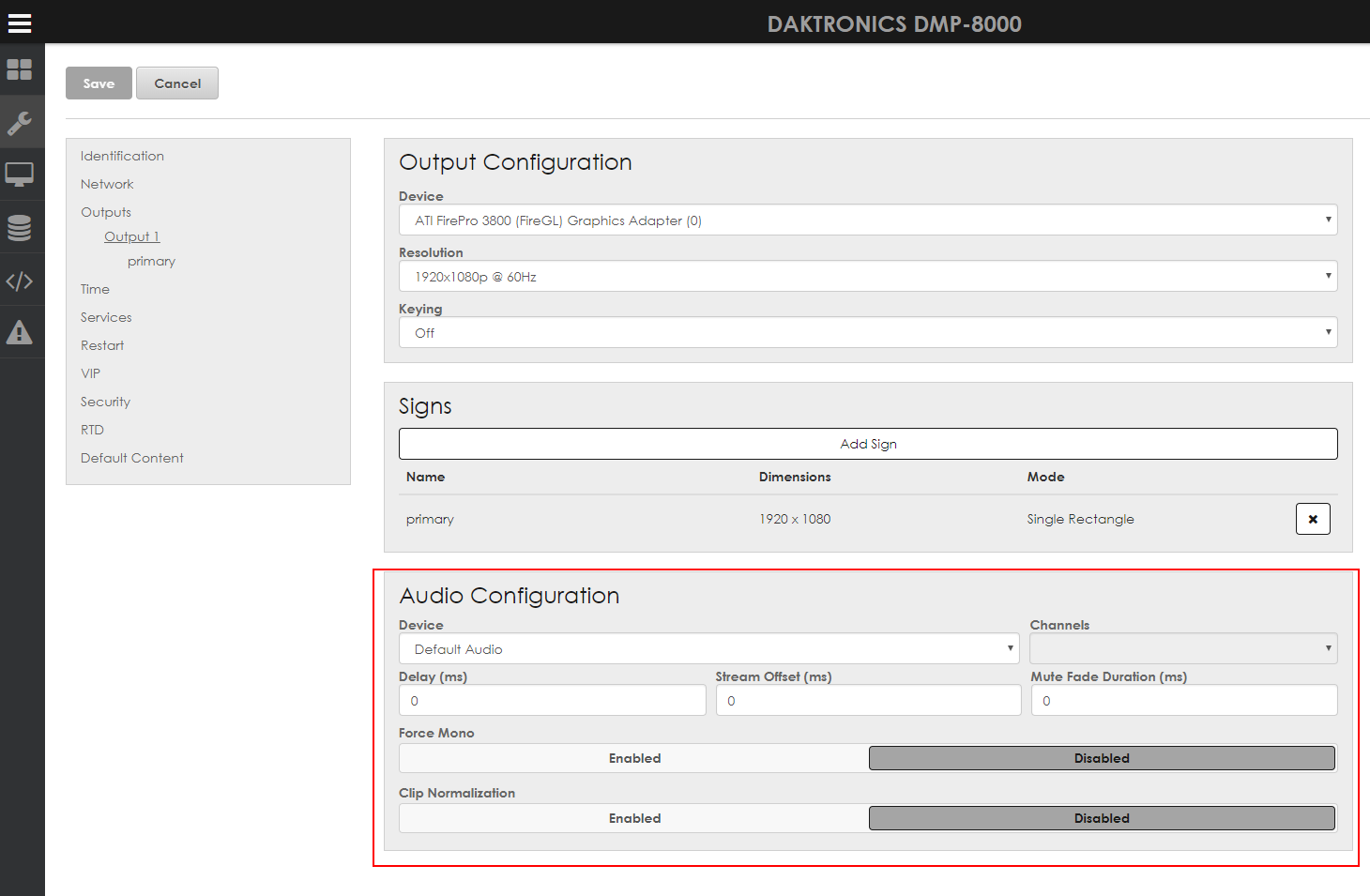Enable Clip Normalization
Viewport: 1370px width, 896px height.
click(634, 818)
